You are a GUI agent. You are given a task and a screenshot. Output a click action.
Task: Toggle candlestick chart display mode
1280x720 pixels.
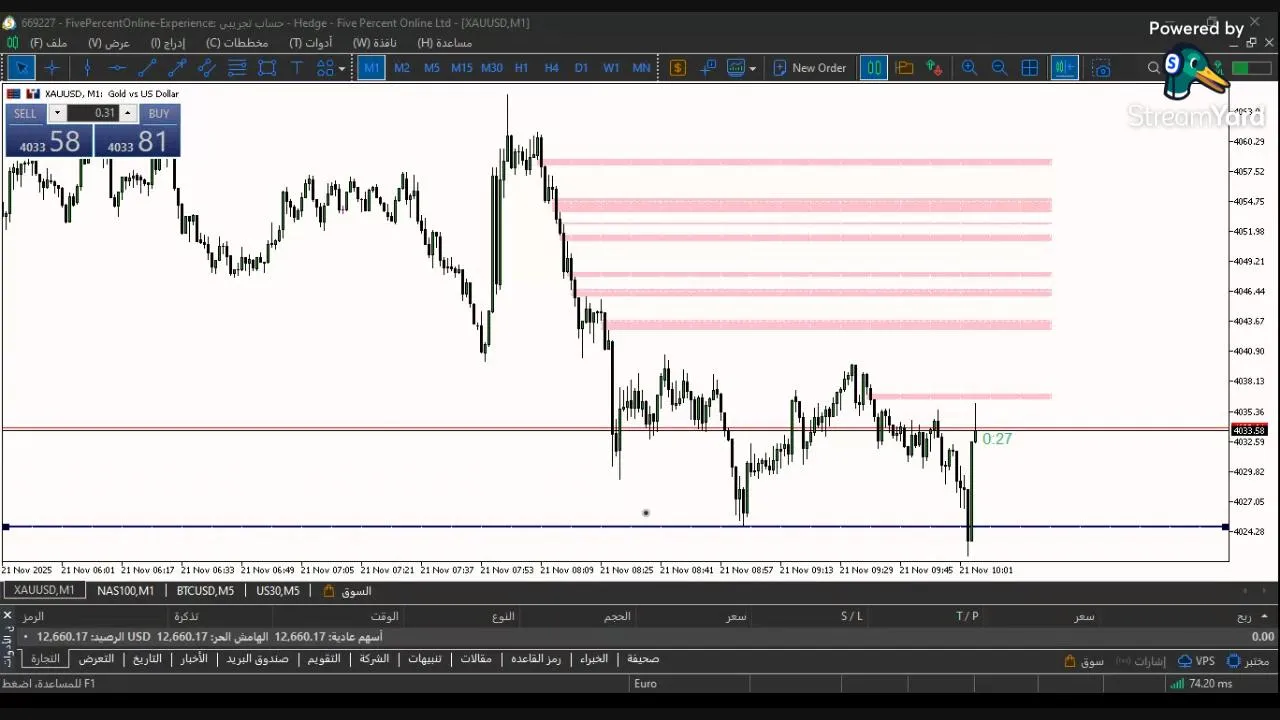pyautogui.click(x=873, y=68)
